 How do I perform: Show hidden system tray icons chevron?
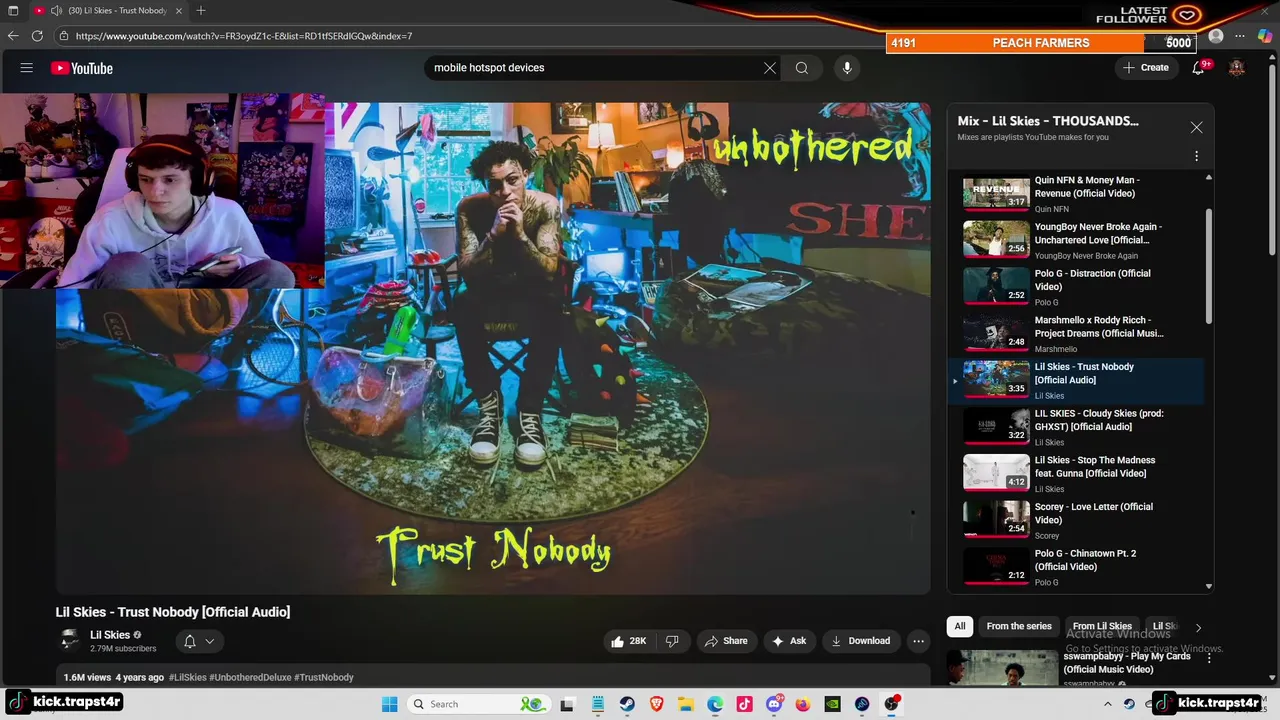[x=1107, y=704]
